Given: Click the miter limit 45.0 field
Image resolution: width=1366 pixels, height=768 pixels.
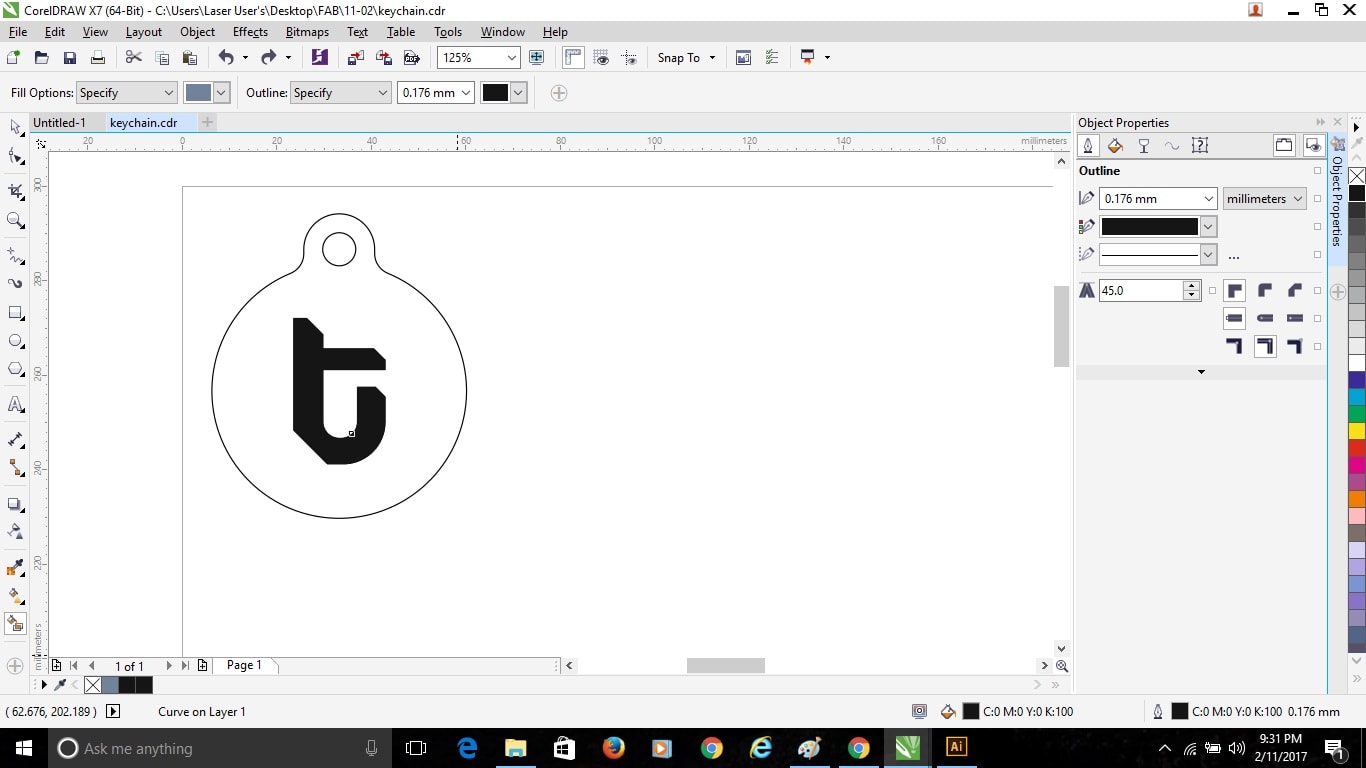Looking at the screenshot, I should tap(1141, 291).
